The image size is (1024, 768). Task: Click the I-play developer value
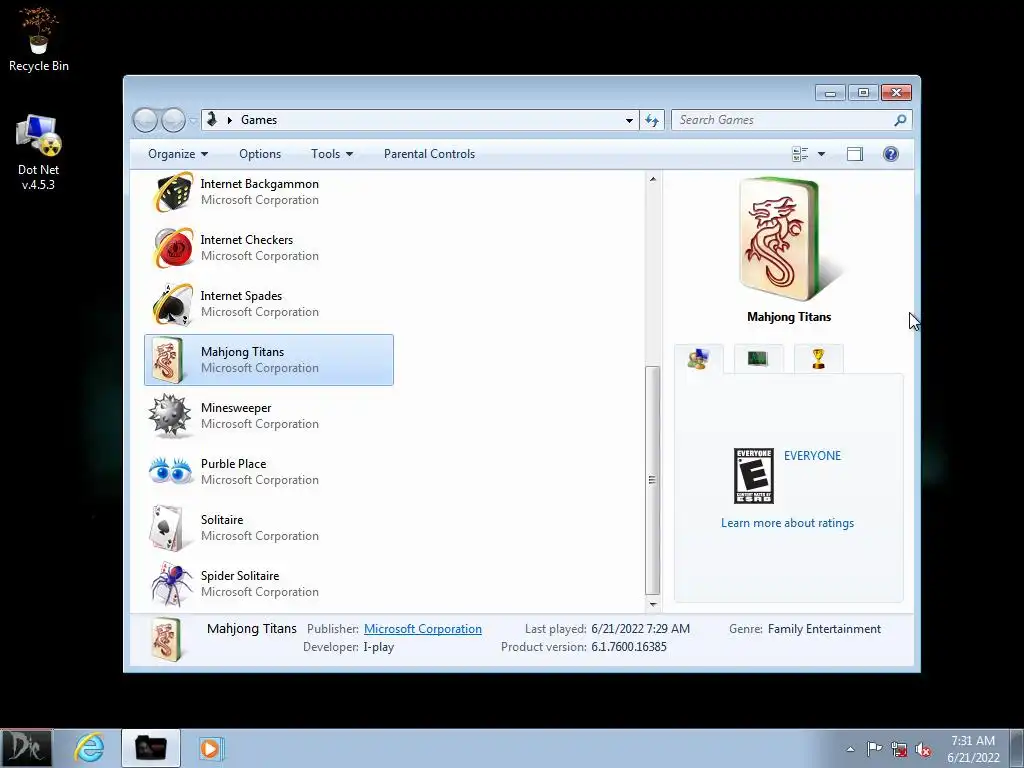coord(379,647)
